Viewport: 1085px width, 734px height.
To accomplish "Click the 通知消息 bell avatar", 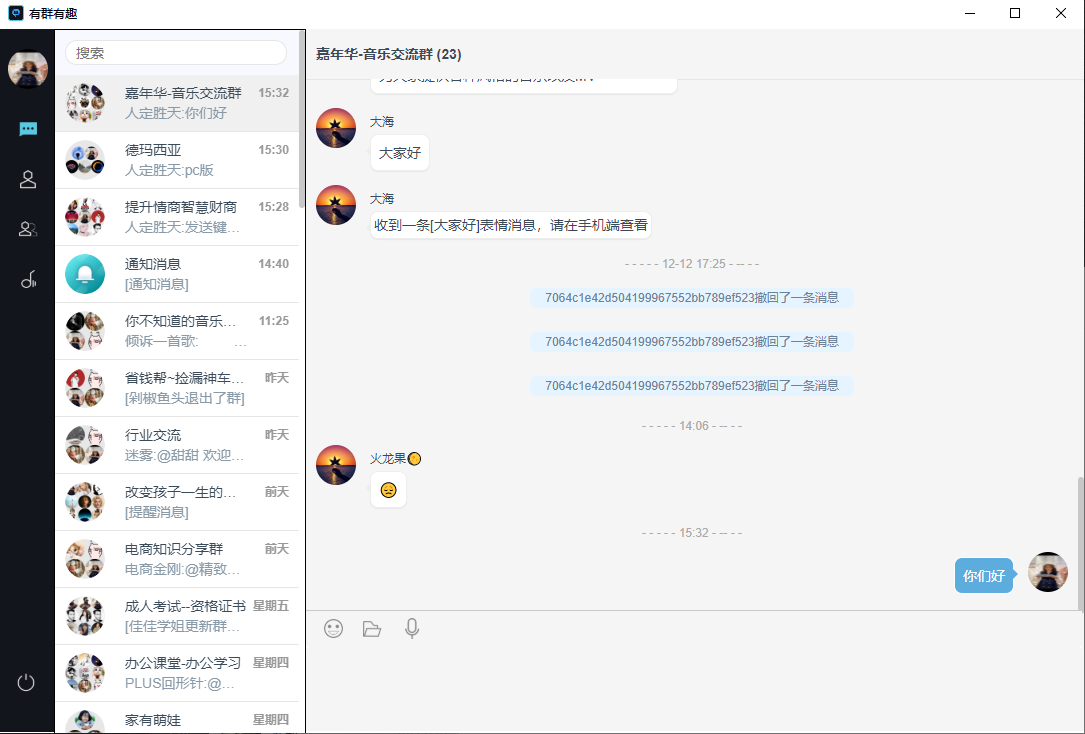I will (85, 274).
